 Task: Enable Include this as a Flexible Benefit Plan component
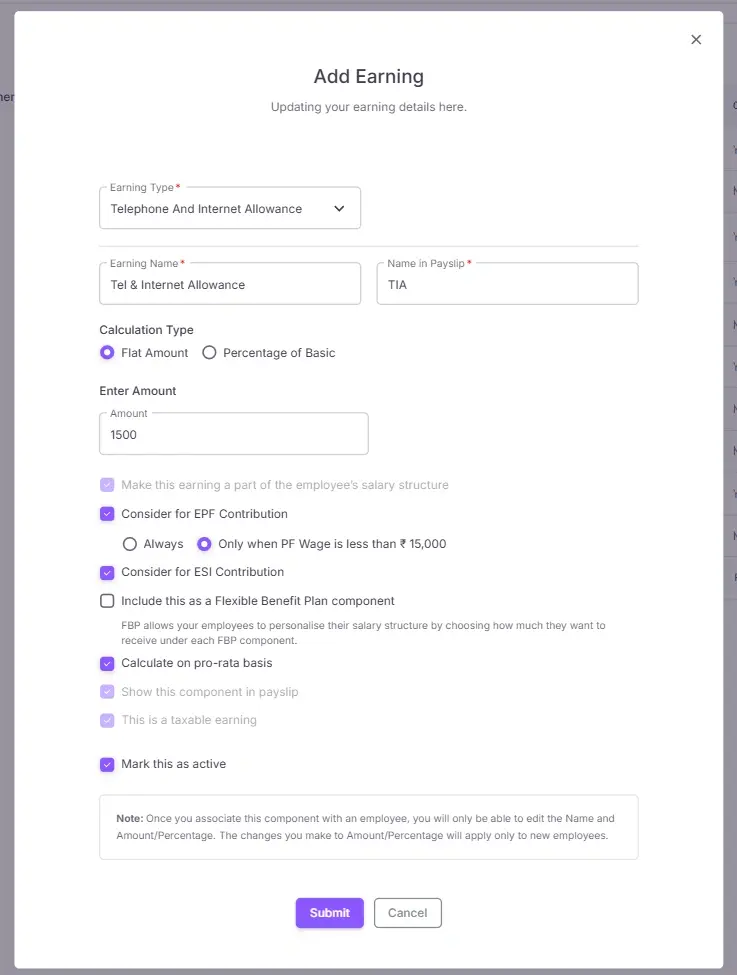(x=107, y=601)
